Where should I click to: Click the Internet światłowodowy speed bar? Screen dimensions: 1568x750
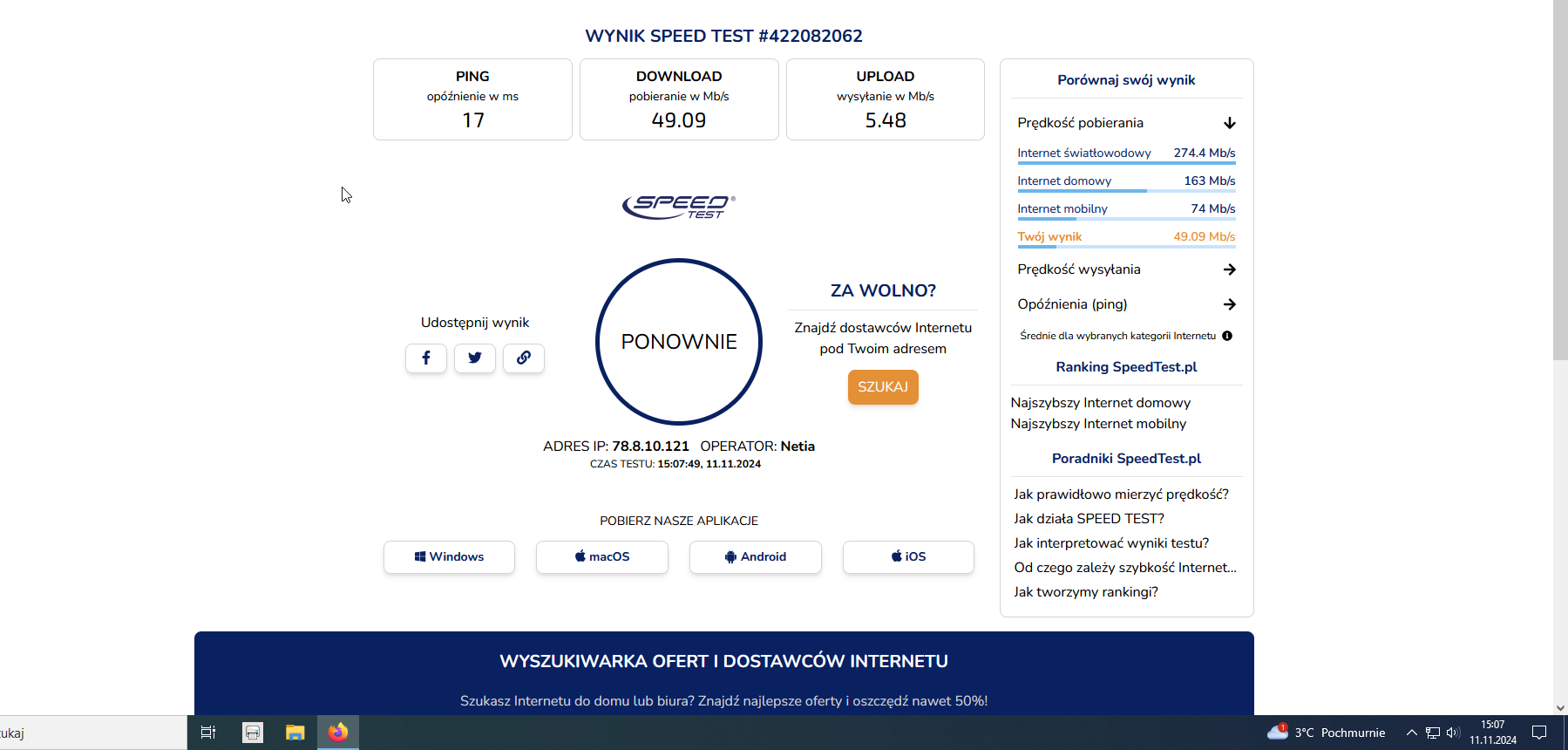[x=1126, y=163]
